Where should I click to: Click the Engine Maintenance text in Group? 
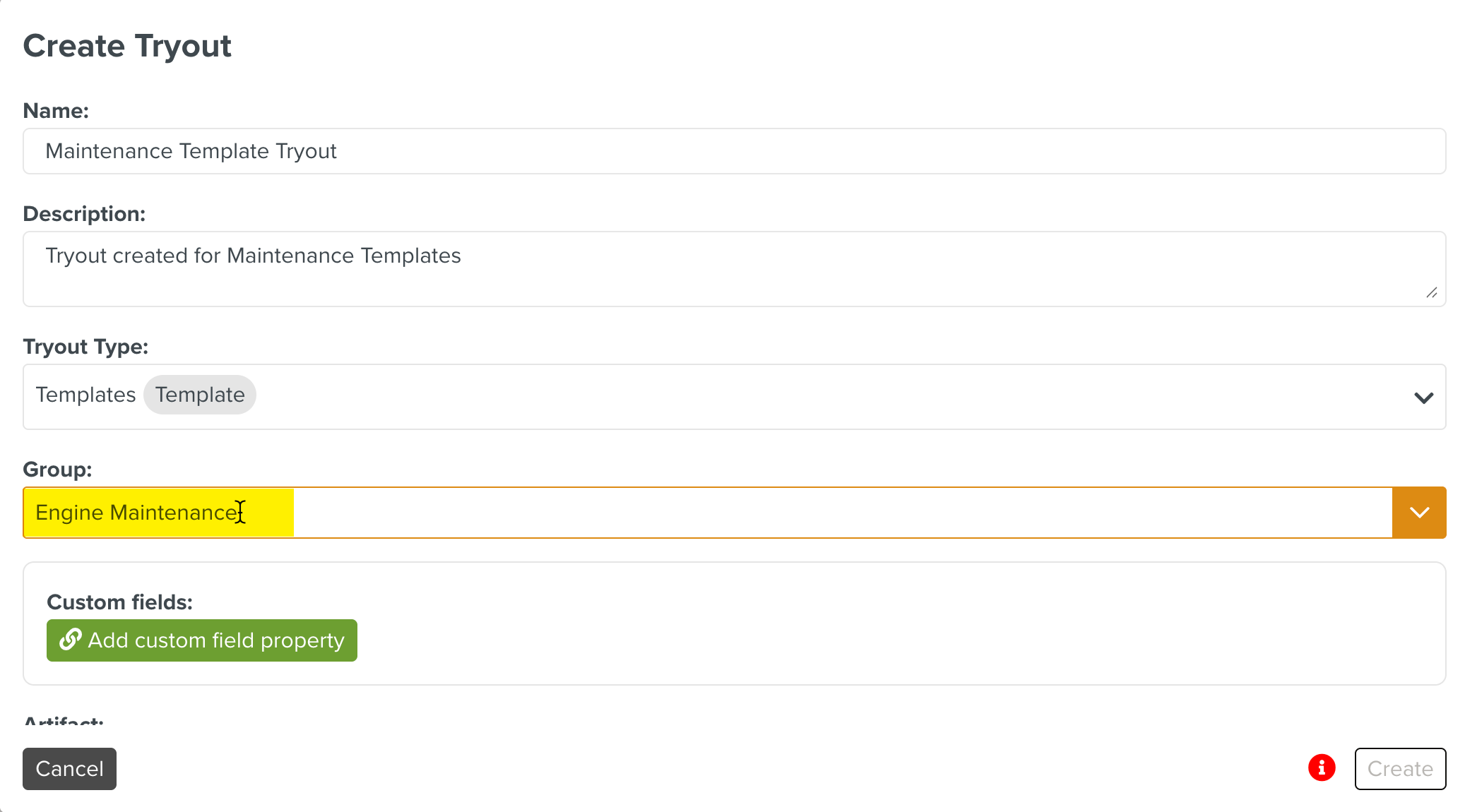(138, 513)
